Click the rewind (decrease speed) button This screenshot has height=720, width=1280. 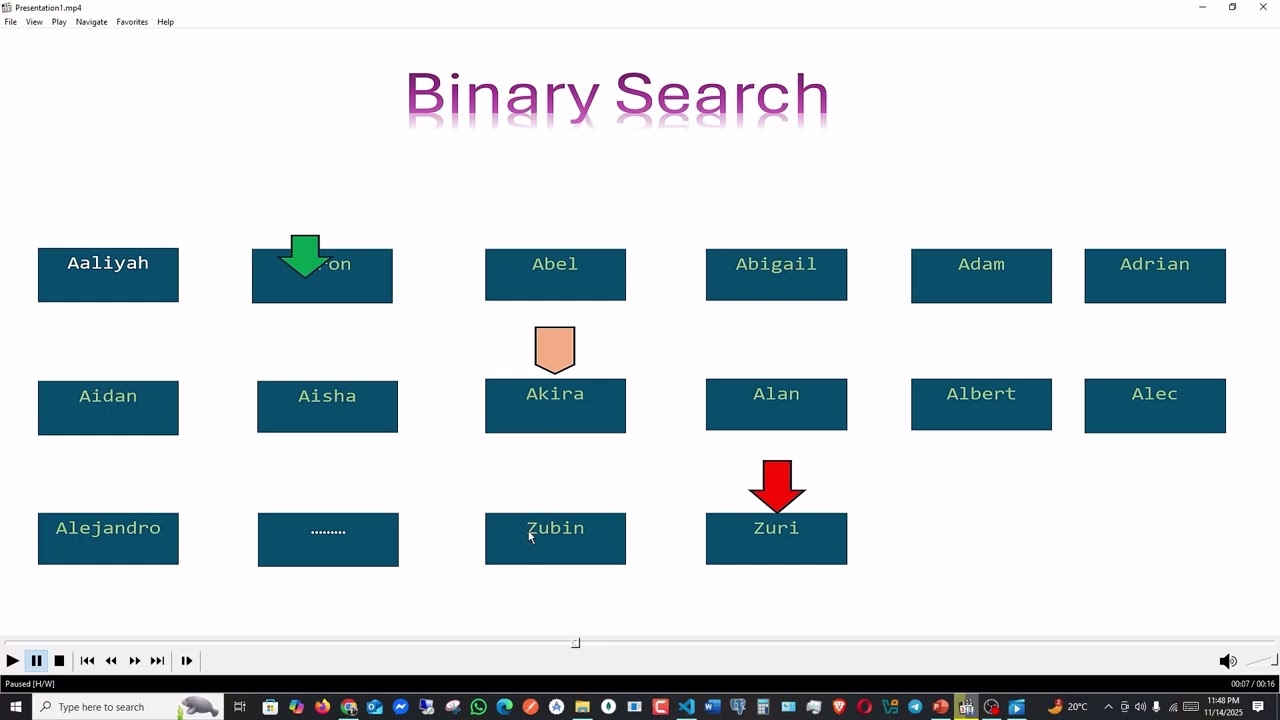(111, 661)
